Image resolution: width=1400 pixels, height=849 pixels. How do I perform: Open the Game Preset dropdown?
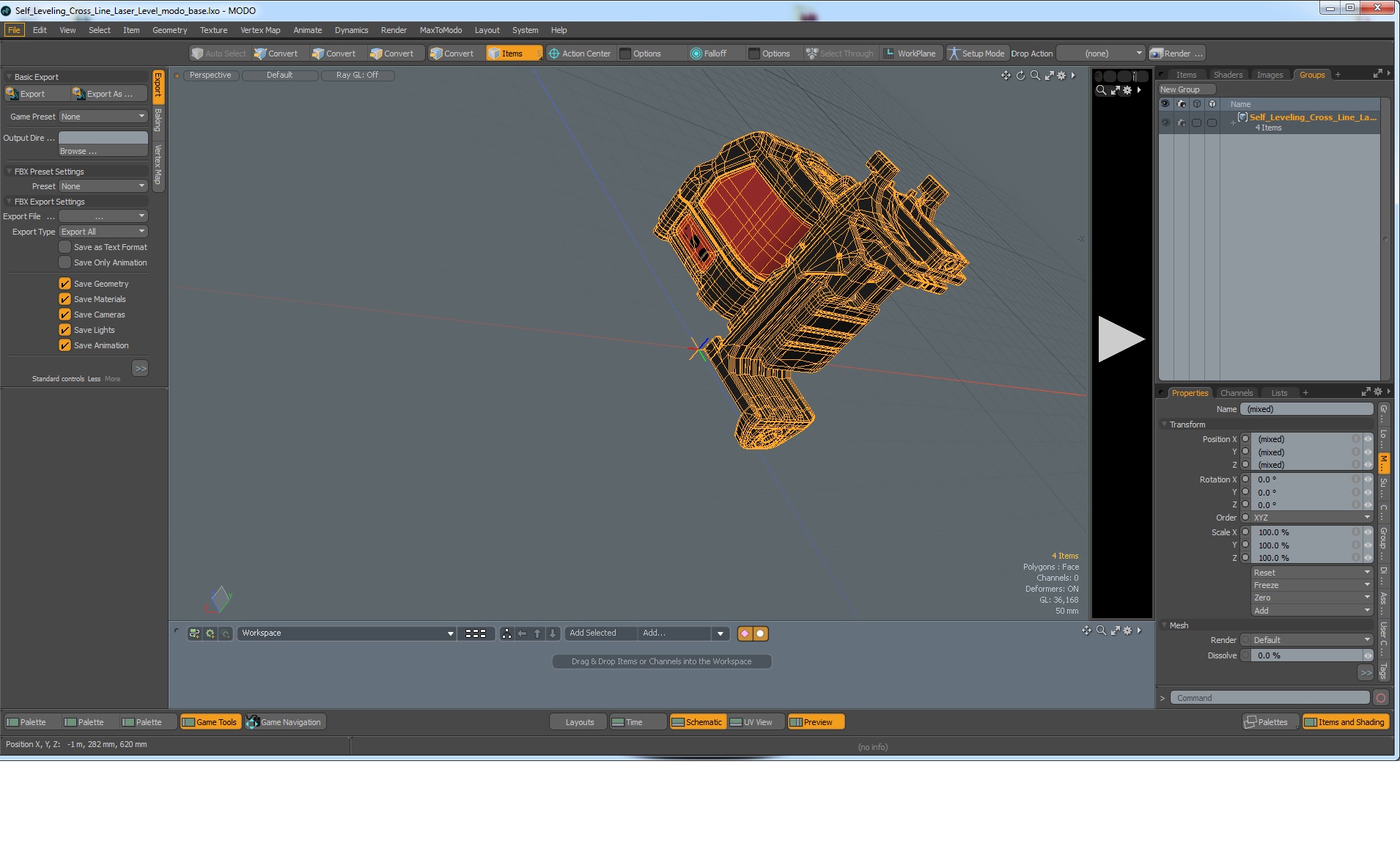[103, 117]
